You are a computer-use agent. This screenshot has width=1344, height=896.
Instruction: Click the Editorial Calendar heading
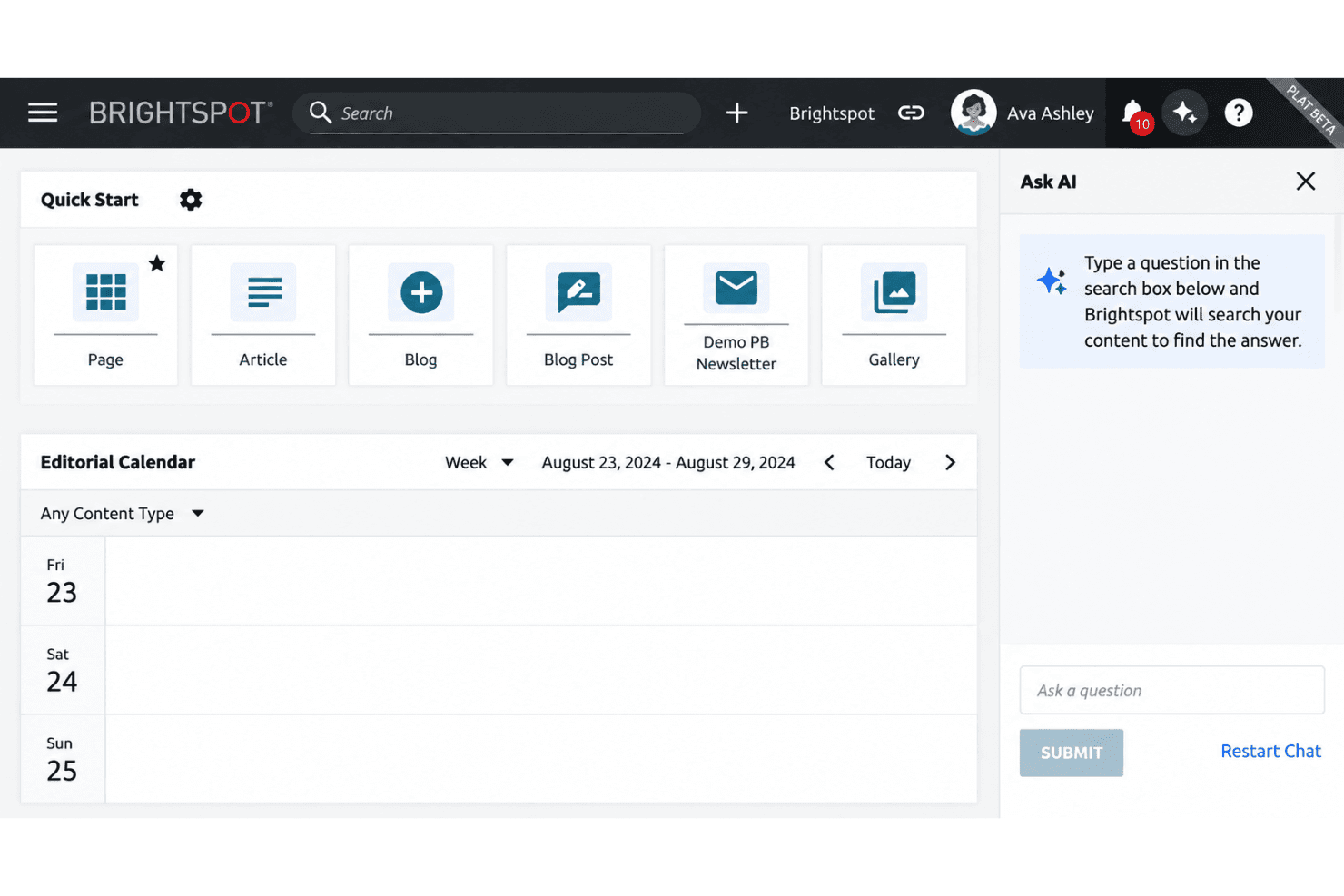[118, 462]
